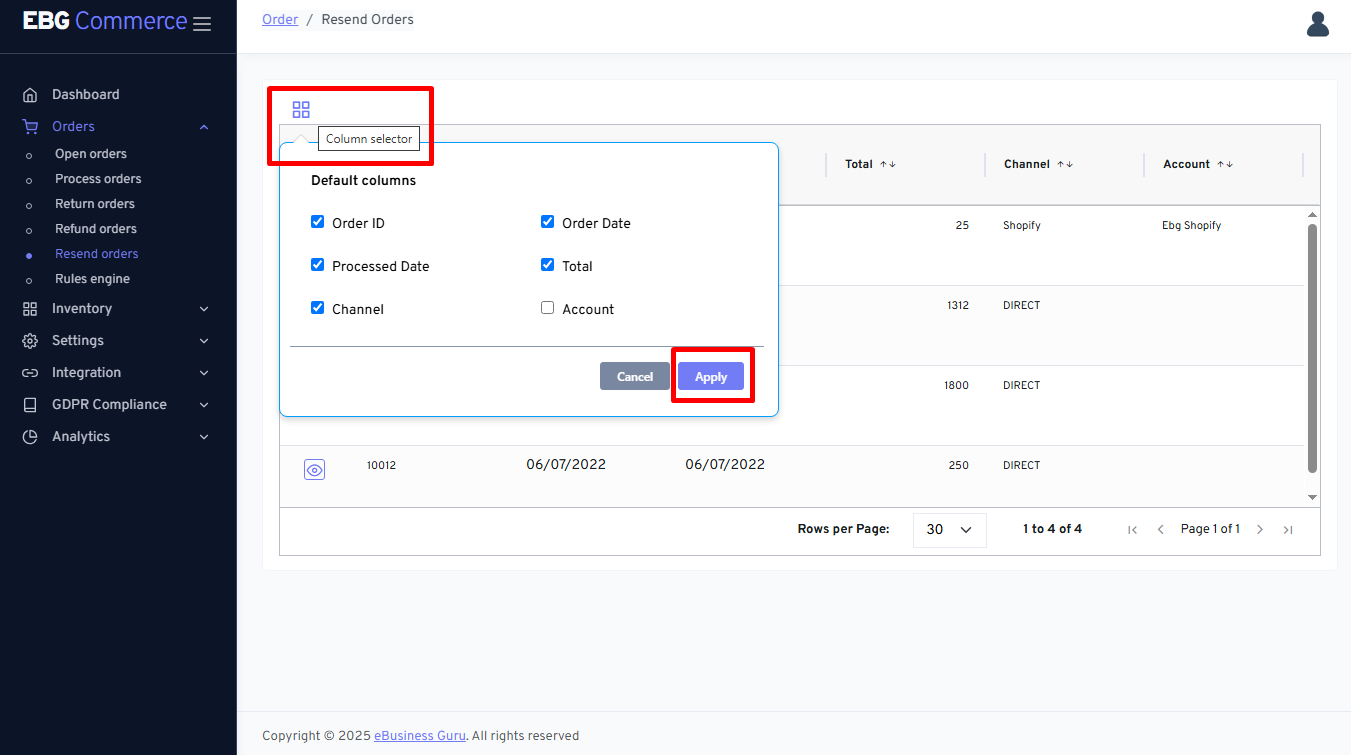This screenshot has width=1351, height=755.
Task: Collapse the Orders section in sidebar
Action: [x=203, y=126]
